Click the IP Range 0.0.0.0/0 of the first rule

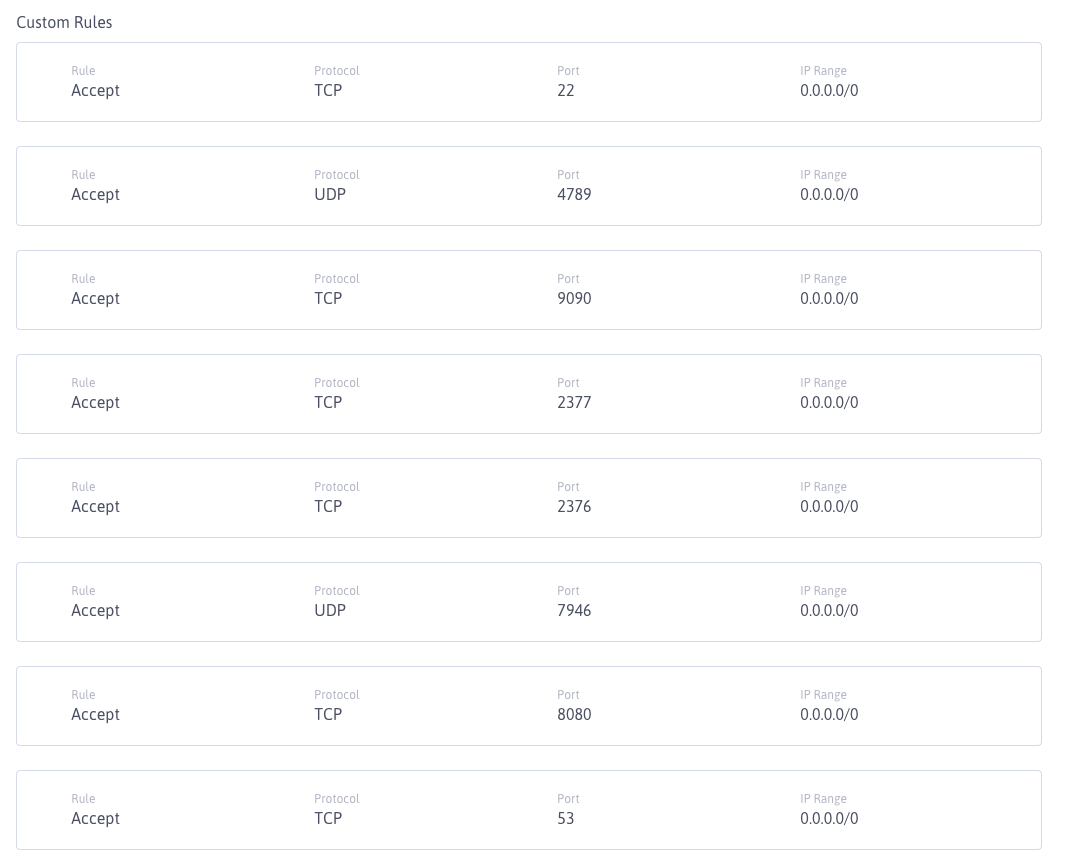click(829, 90)
